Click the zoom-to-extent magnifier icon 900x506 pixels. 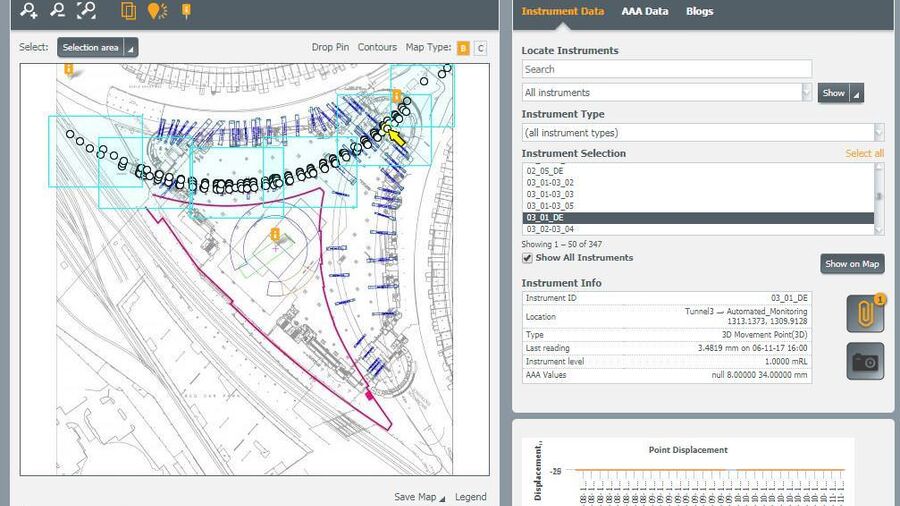(87, 11)
